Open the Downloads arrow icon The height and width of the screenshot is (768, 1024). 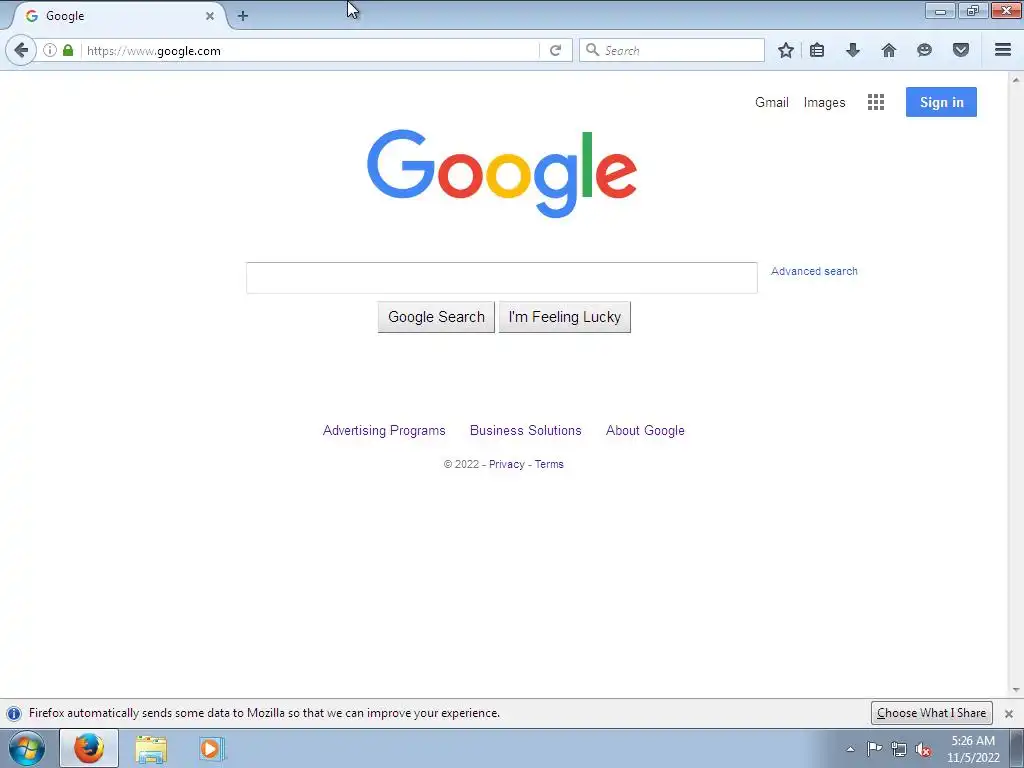[853, 50]
